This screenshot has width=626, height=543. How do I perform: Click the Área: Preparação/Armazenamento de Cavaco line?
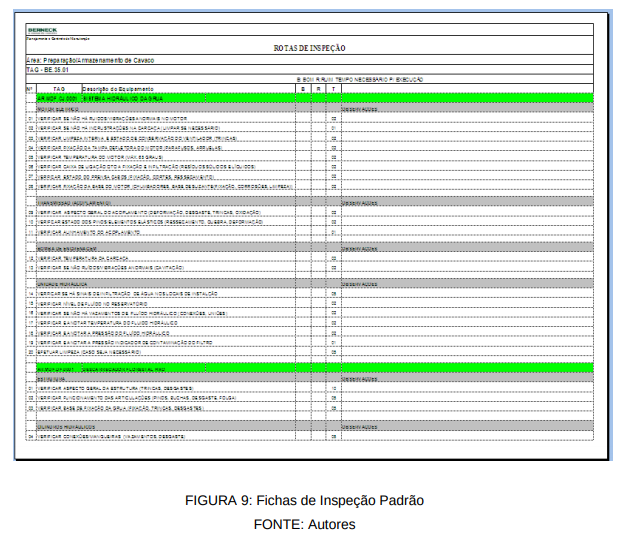(91, 60)
